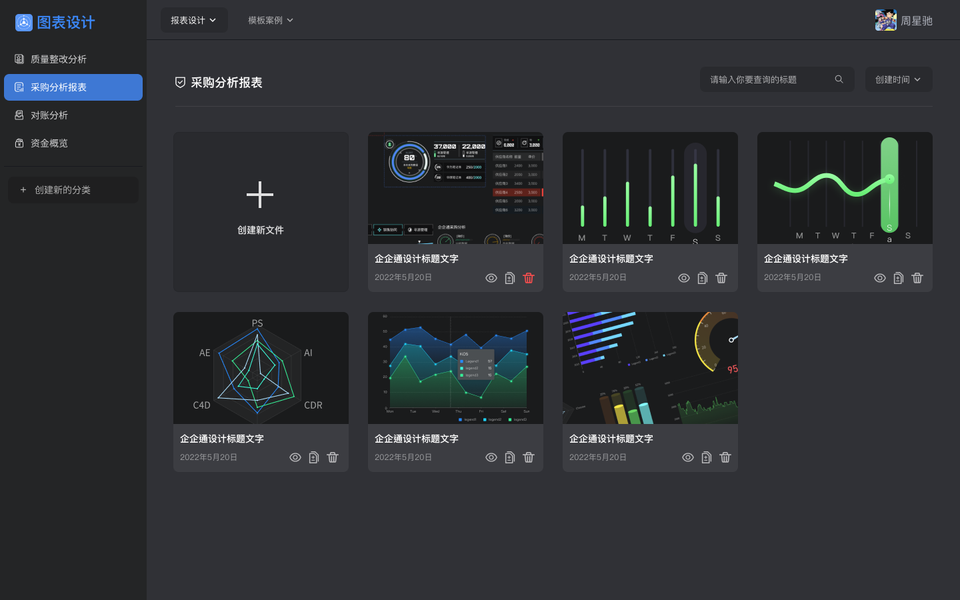Click the title text under the green bar chart
Viewport: 960px width, 600px height.
click(x=611, y=259)
